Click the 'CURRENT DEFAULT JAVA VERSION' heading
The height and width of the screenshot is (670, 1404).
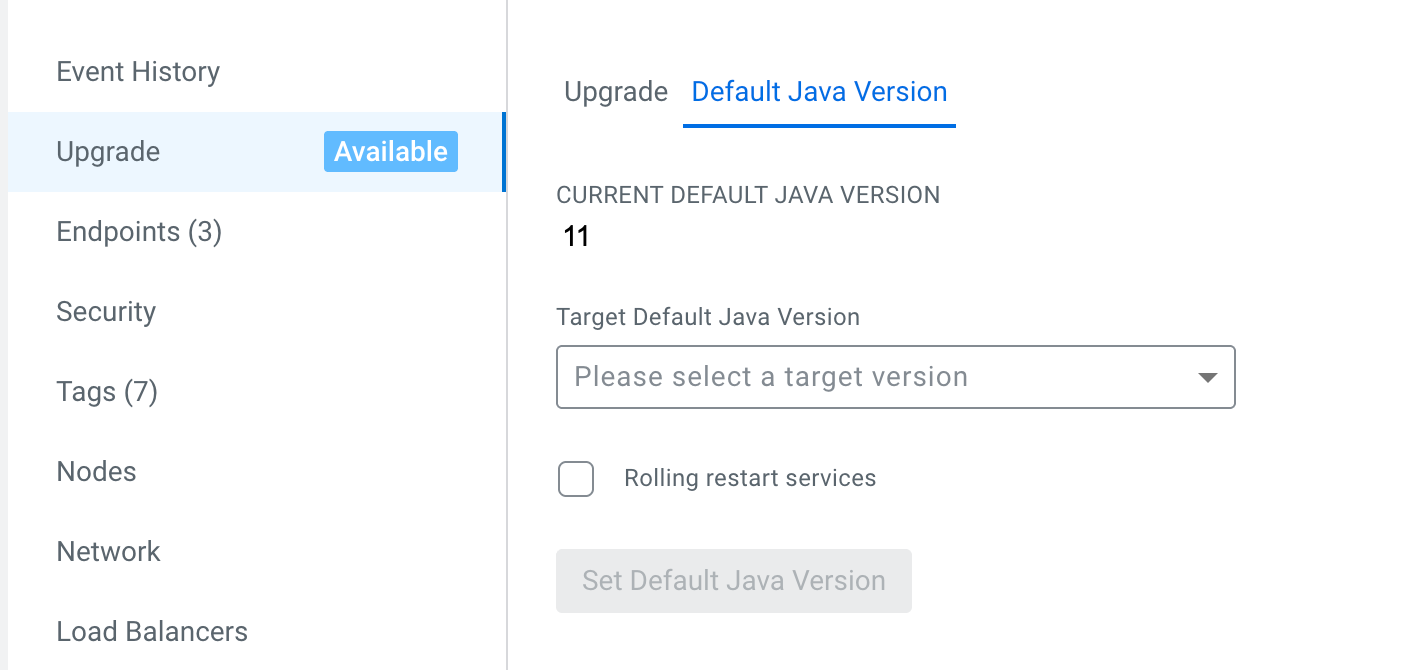[x=748, y=196]
